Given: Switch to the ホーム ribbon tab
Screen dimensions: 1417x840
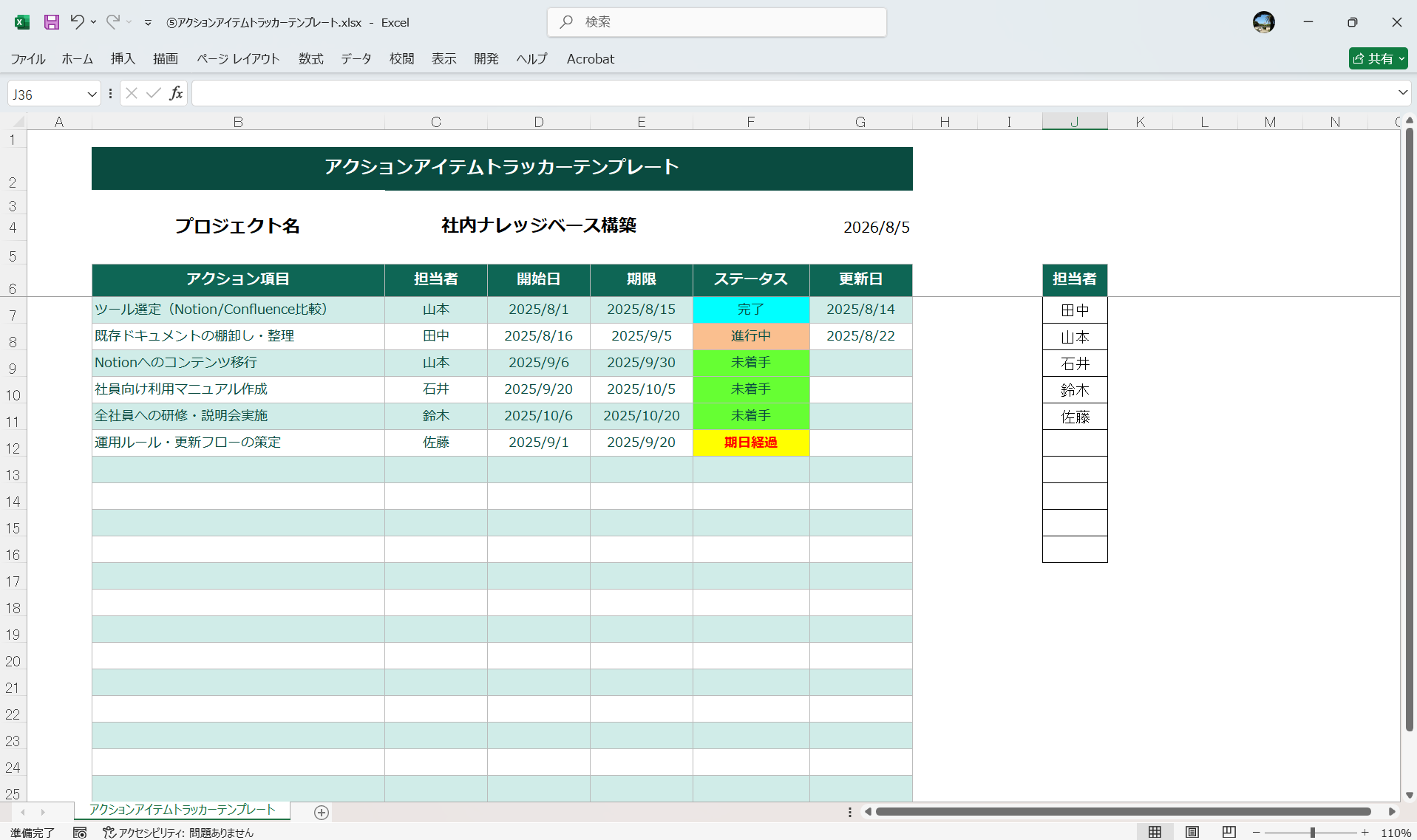Looking at the screenshot, I should [x=78, y=59].
